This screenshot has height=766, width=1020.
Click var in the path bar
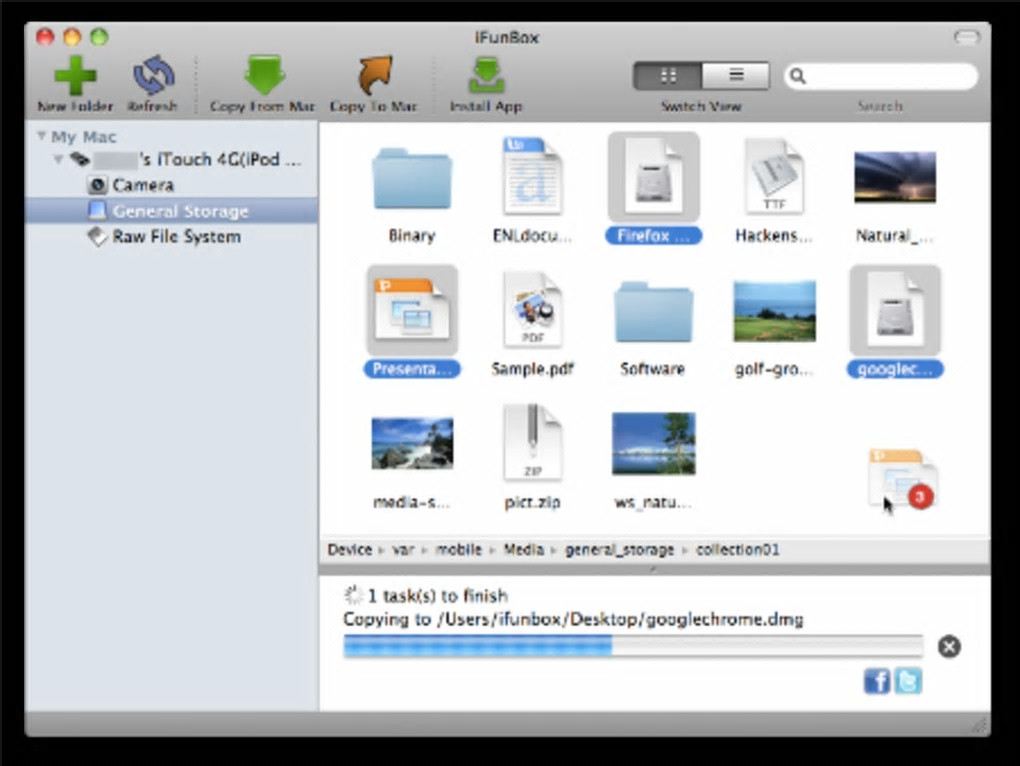click(403, 550)
